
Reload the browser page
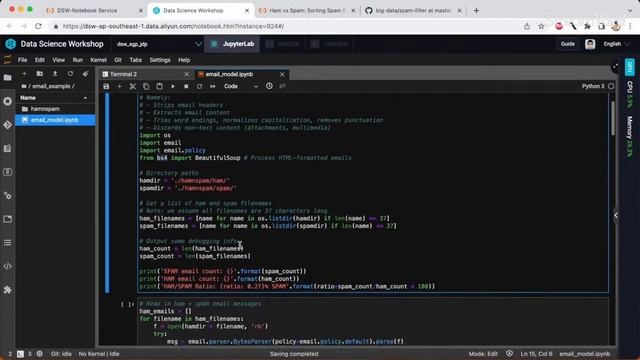[38, 26]
